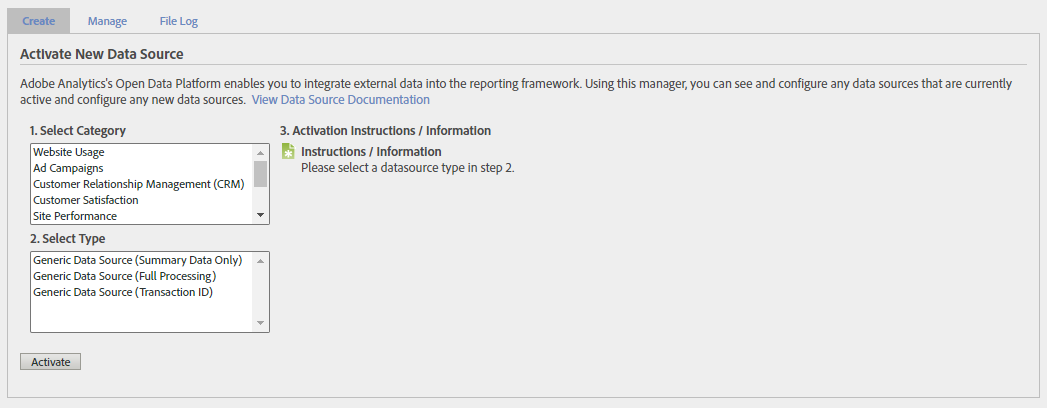Click the green Instructions / Information document icon
Image resolution: width=1047 pixels, height=408 pixels.
pos(288,152)
